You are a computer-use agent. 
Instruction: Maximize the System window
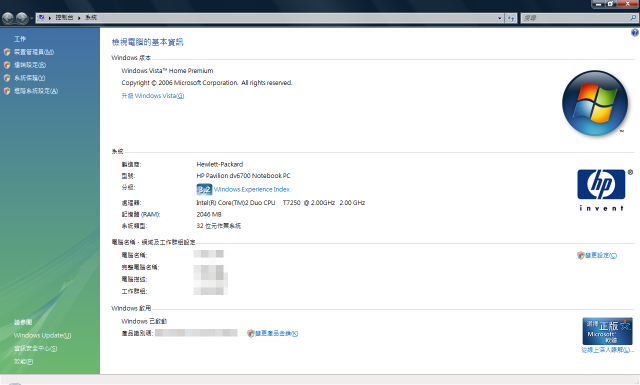(x=611, y=4)
